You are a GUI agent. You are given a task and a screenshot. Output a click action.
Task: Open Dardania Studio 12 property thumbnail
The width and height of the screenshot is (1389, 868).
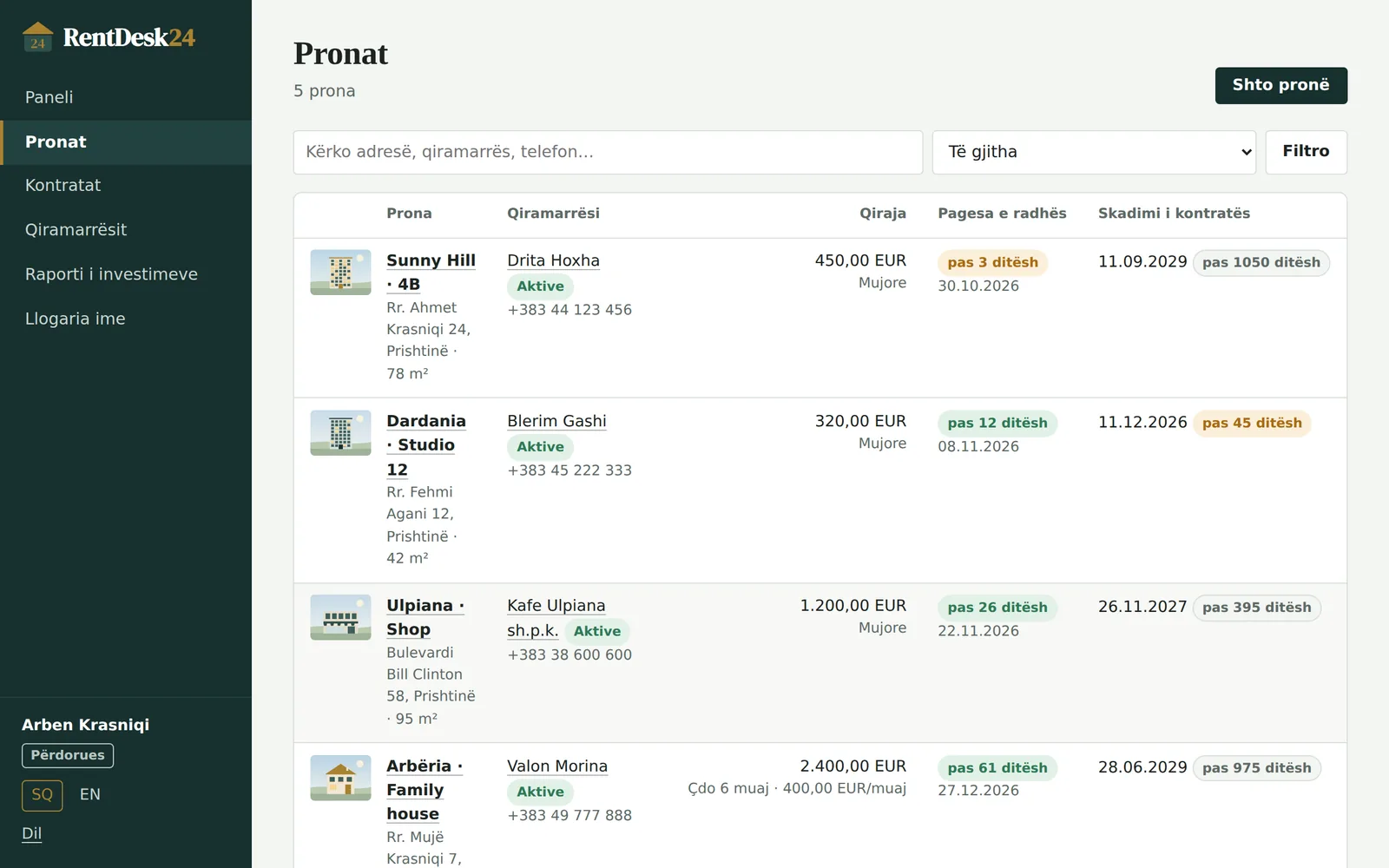click(x=340, y=433)
